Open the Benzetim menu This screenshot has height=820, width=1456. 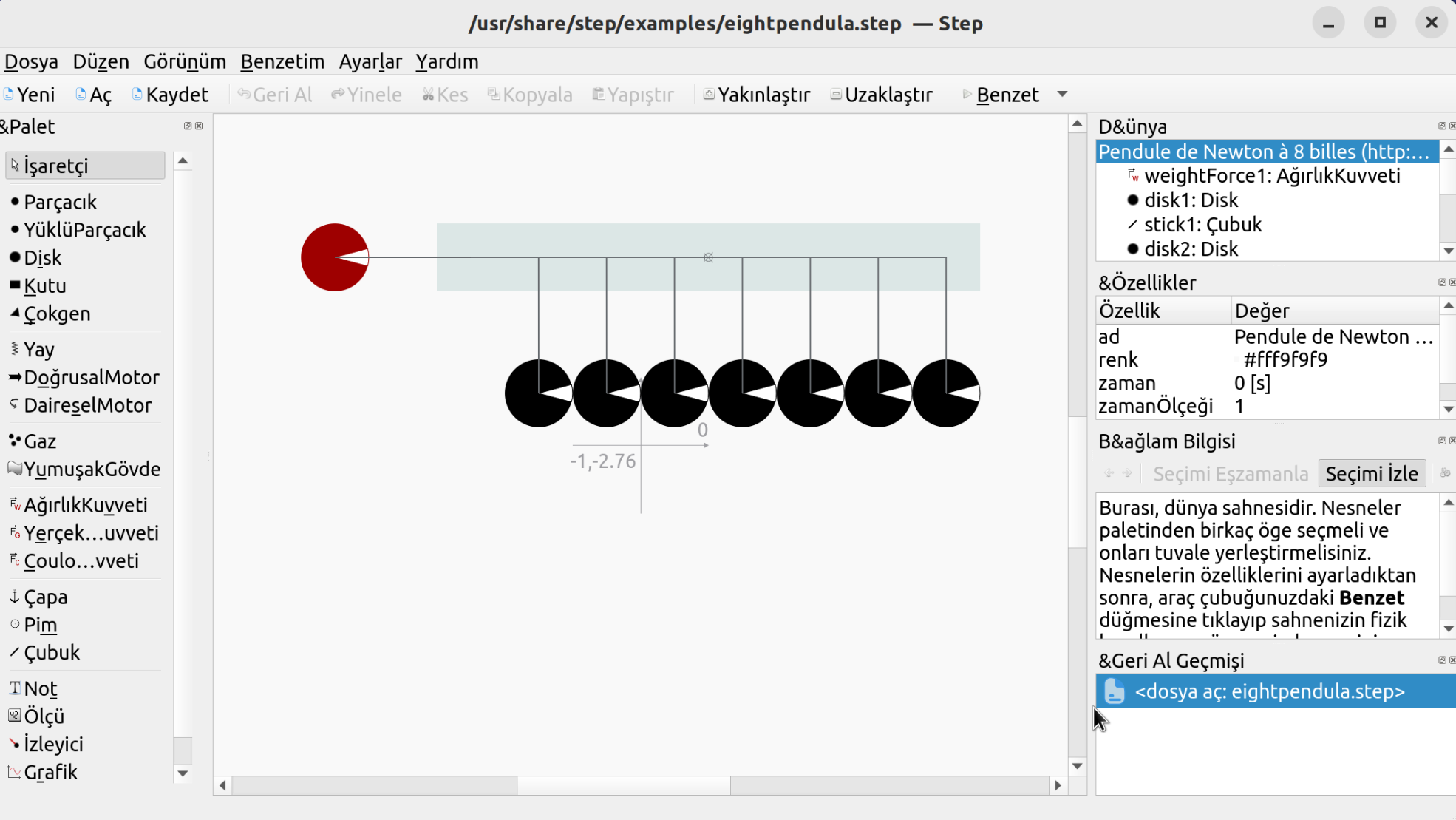[282, 61]
